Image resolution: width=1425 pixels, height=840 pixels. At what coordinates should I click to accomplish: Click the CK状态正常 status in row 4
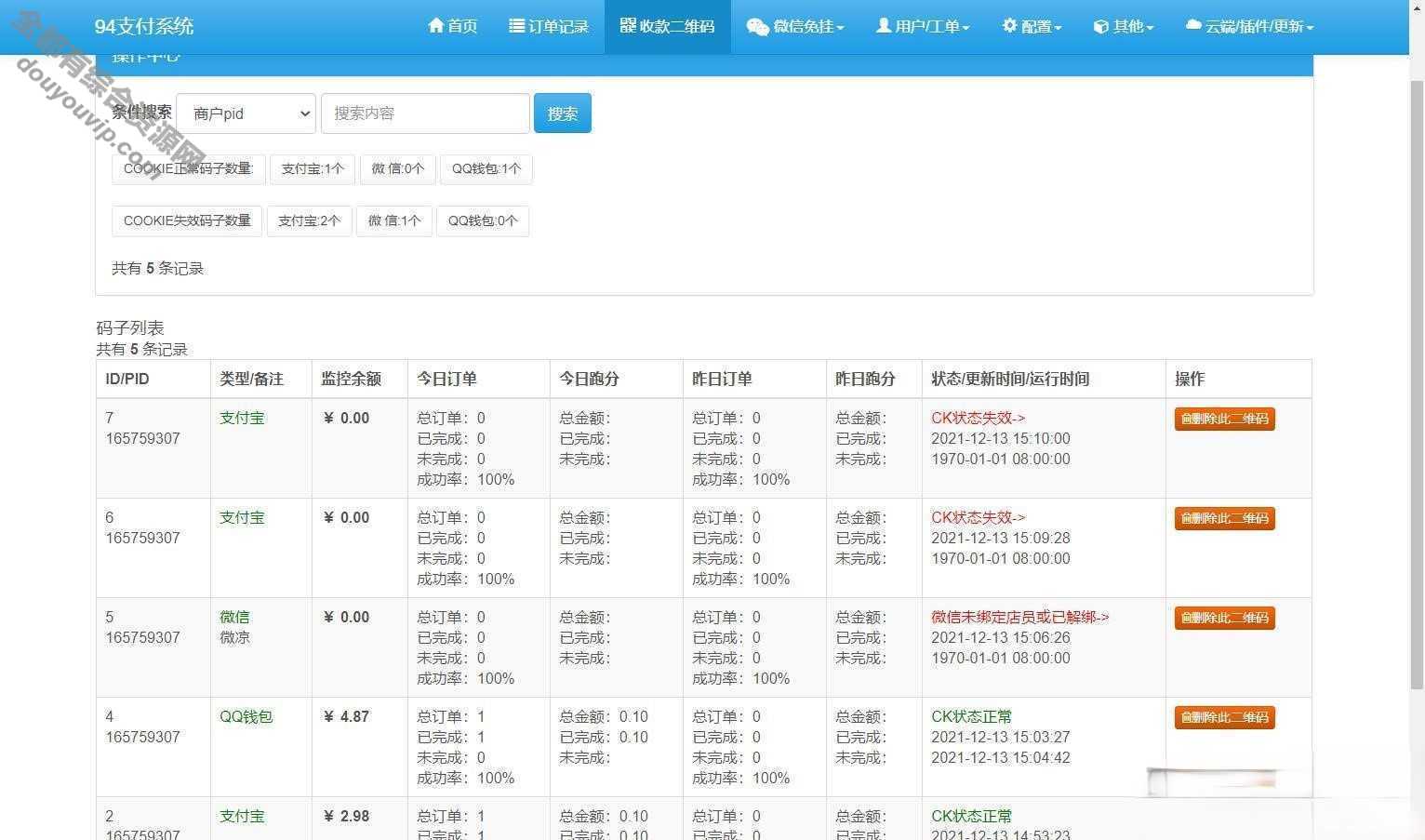point(971,716)
